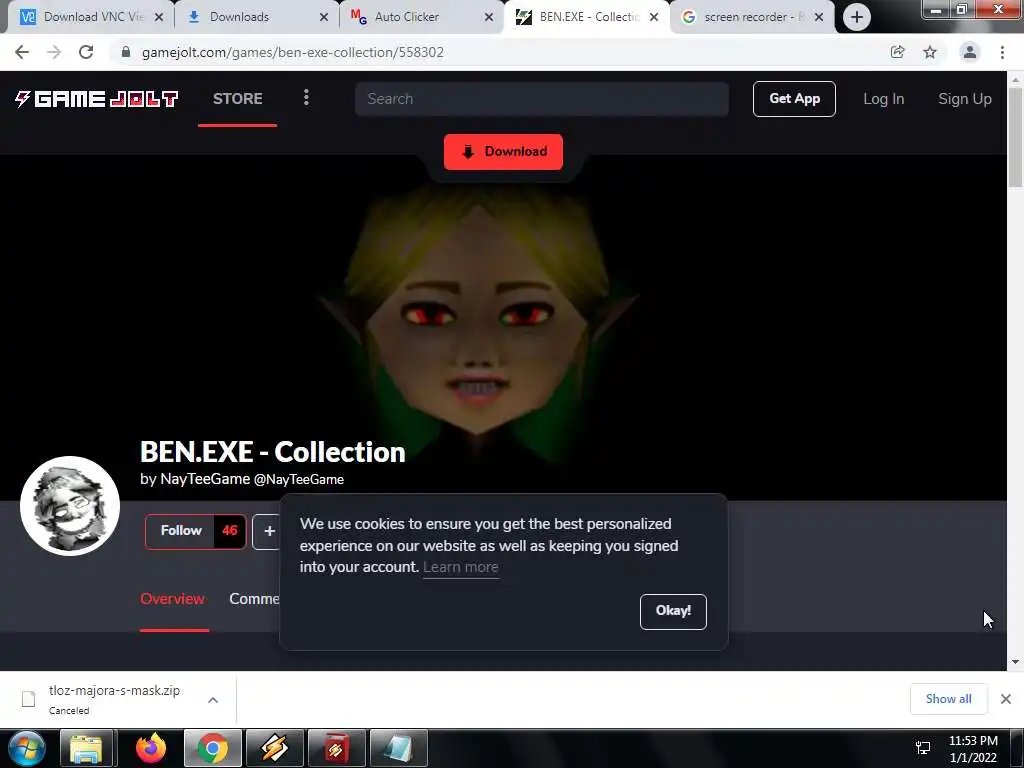Bookmark this page with star icon
The image size is (1024, 768).
pyautogui.click(x=930, y=52)
